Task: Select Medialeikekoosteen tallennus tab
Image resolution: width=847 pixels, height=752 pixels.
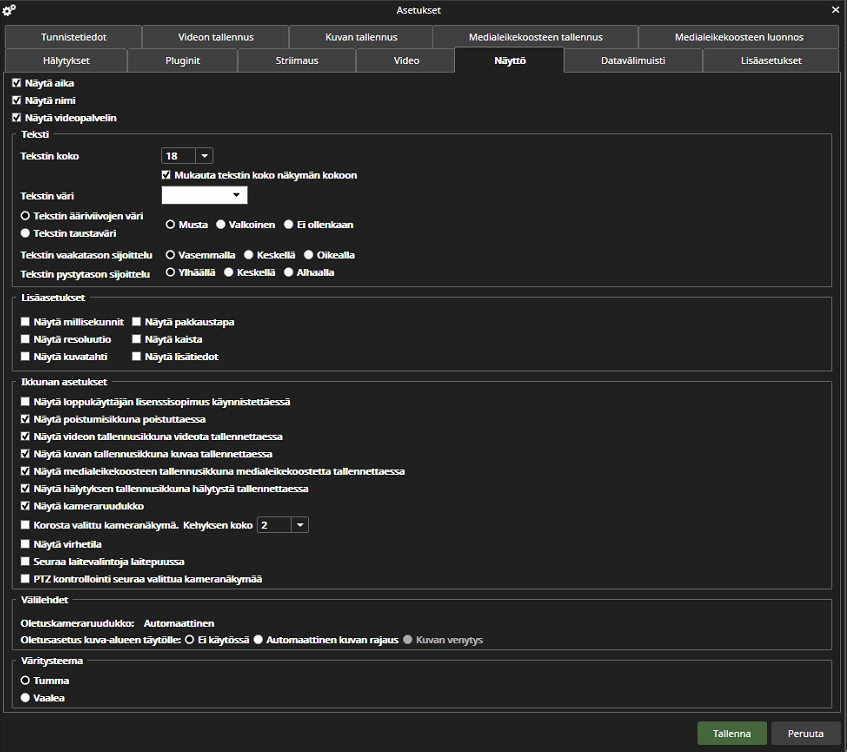Action: pos(535,37)
